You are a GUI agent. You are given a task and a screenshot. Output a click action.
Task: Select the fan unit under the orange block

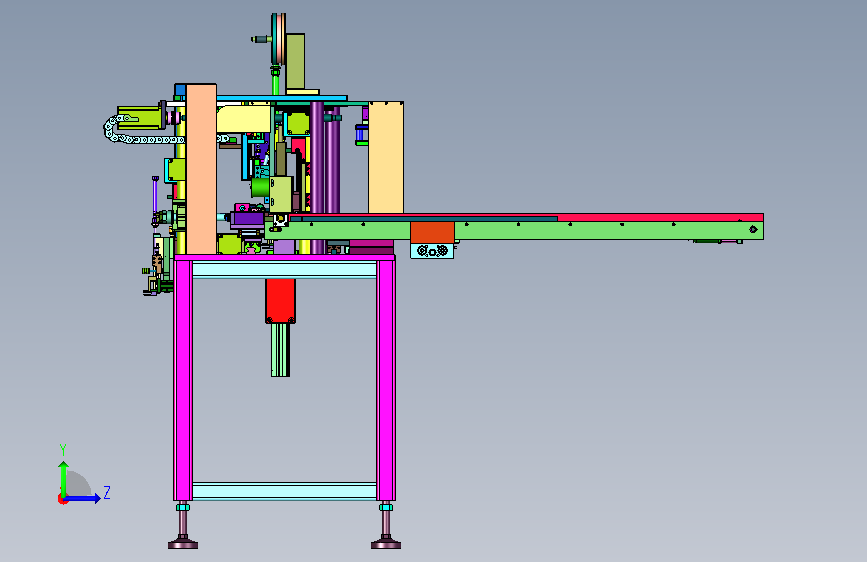pyautogui.click(x=432, y=251)
